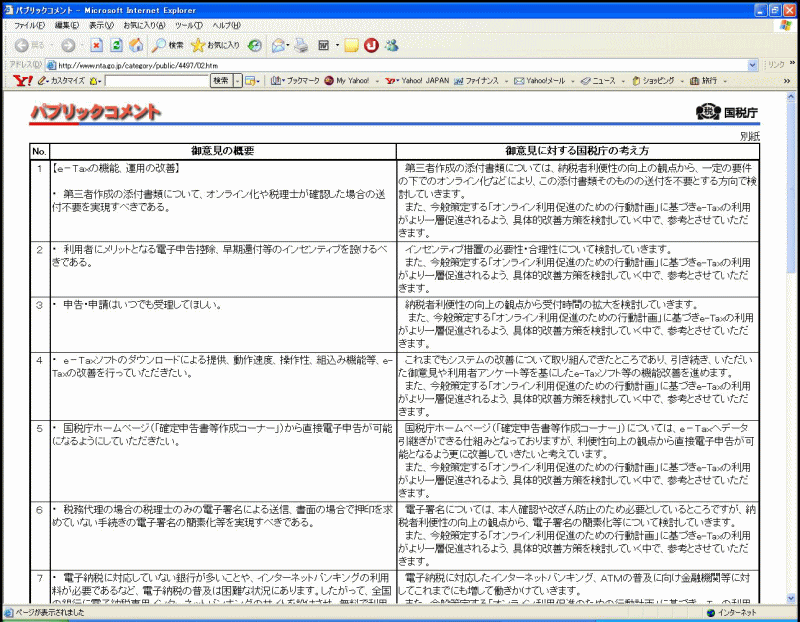800x622 pixels.
Task: Click the 国税庁 logo on the page
Action: pyautogui.click(x=727, y=112)
